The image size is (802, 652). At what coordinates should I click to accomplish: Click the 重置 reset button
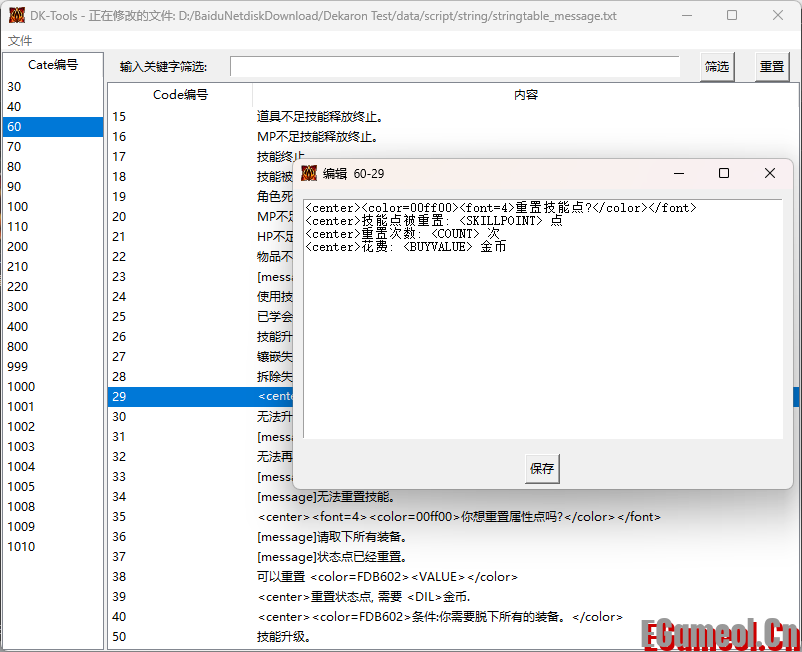pyautogui.click(x=771, y=67)
